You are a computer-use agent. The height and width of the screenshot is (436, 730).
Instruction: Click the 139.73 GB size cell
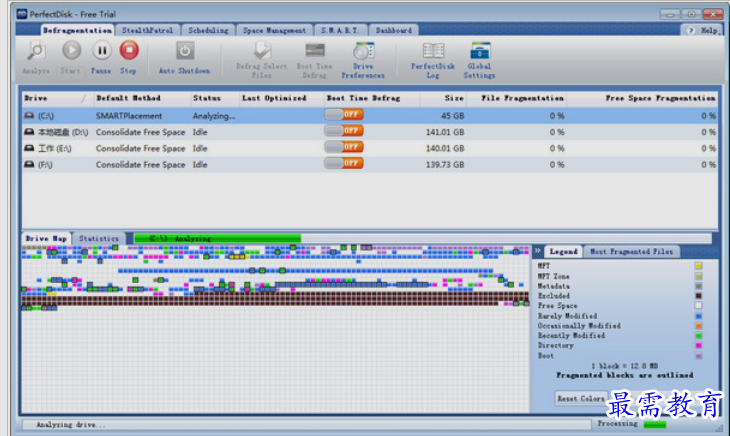coord(445,165)
